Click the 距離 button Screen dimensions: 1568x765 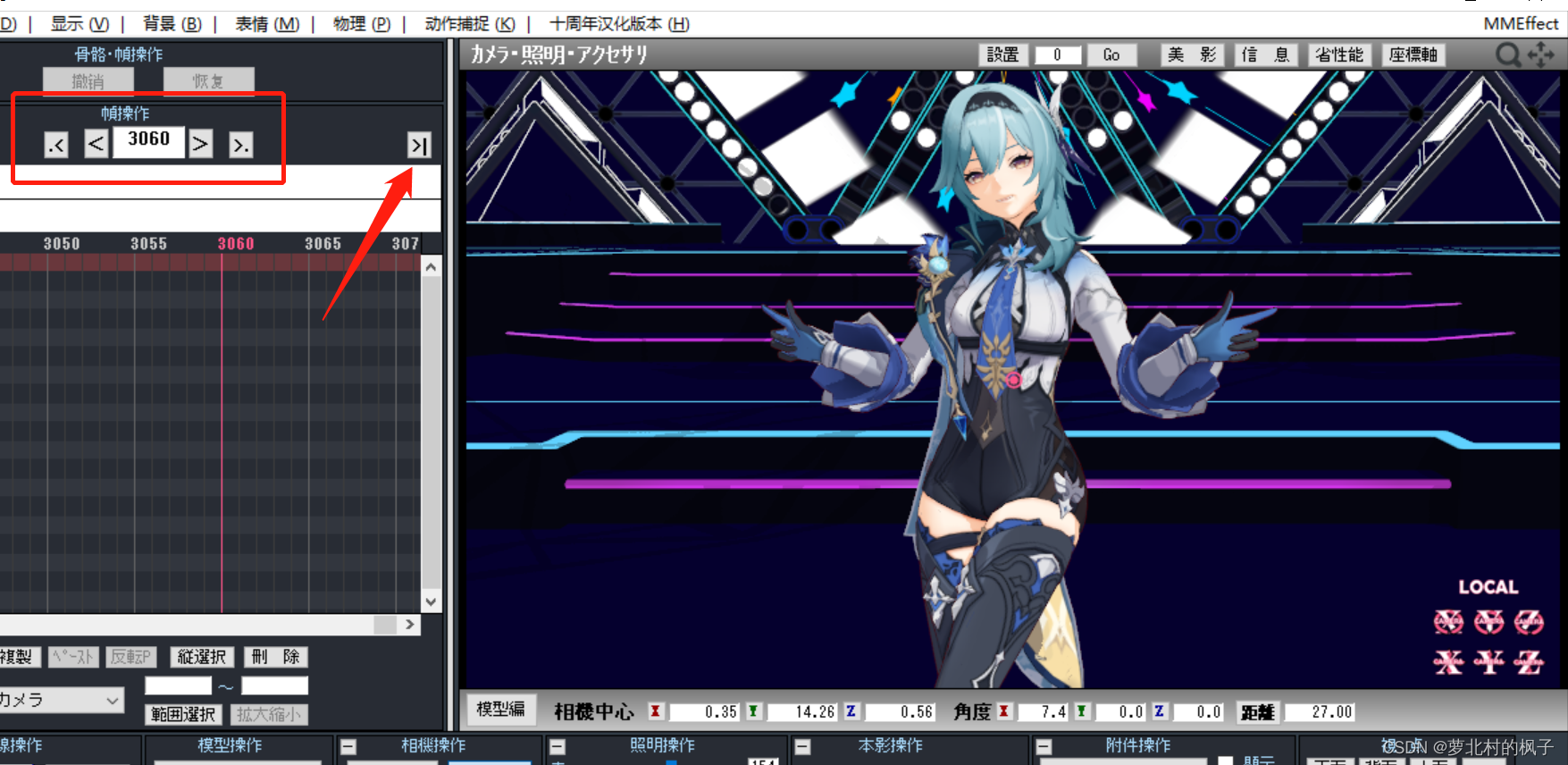(1258, 712)
